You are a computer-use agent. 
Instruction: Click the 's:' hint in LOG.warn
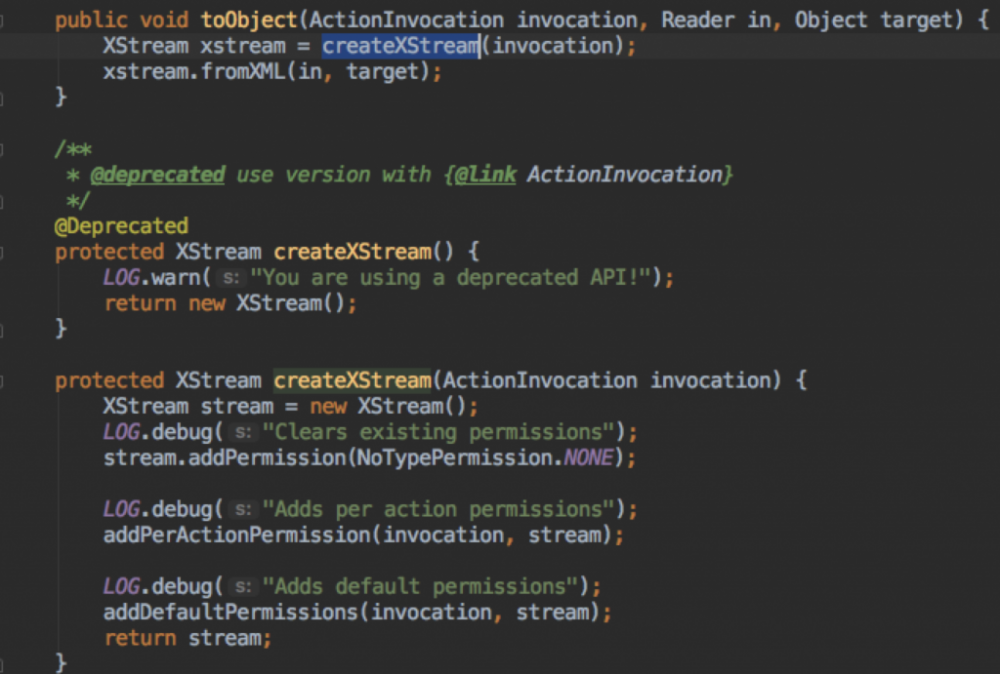230,278
